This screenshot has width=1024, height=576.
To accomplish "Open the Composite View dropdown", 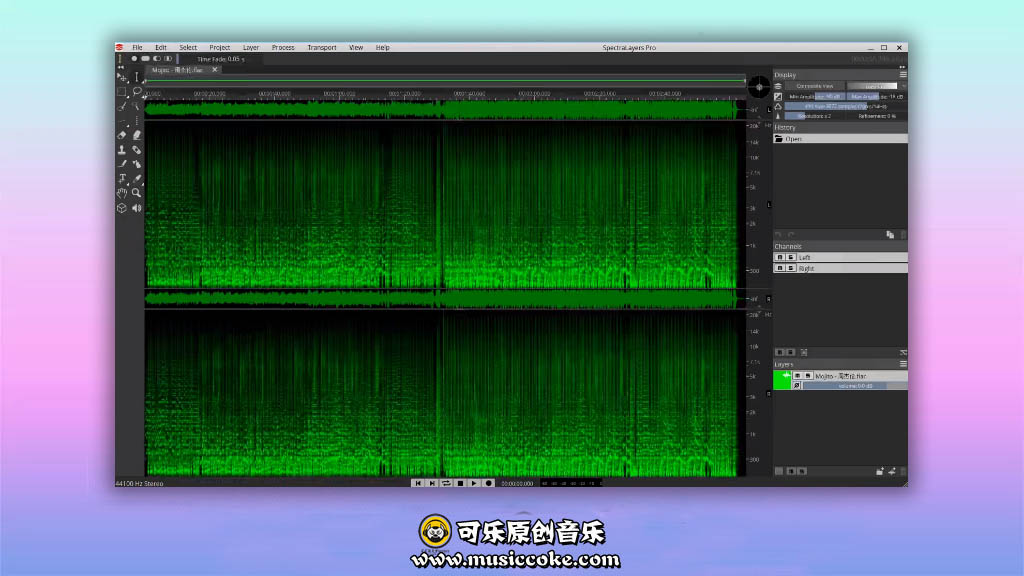I will (814, 86).
